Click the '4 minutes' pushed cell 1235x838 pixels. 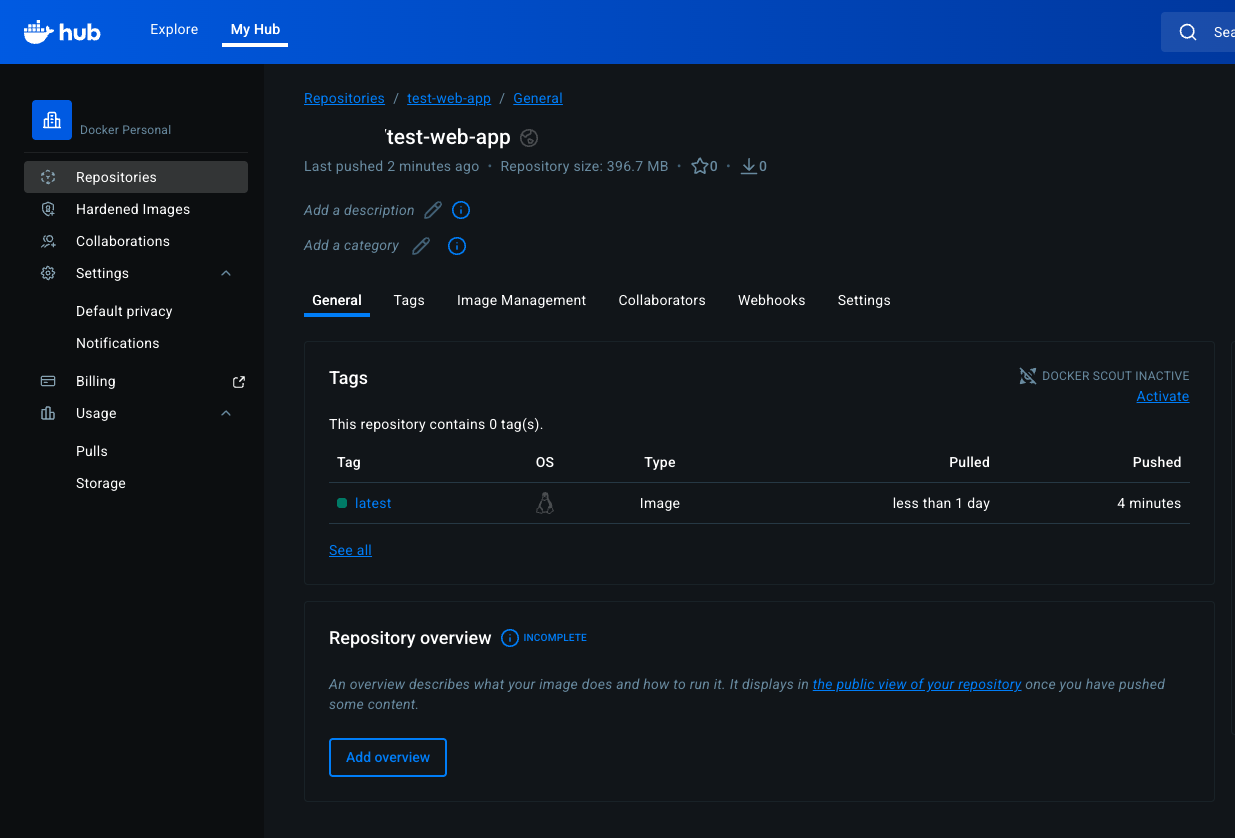[x=1149, y=503]
